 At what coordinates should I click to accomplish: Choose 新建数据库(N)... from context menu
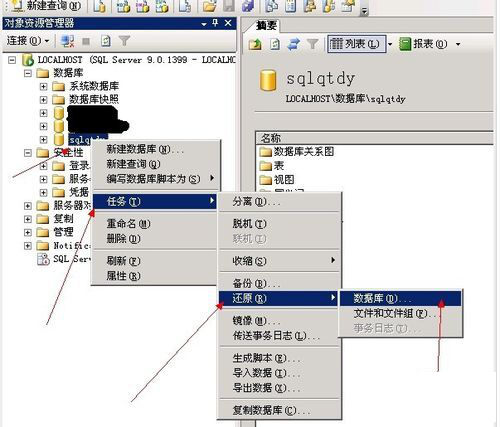[x=155, y=149]
